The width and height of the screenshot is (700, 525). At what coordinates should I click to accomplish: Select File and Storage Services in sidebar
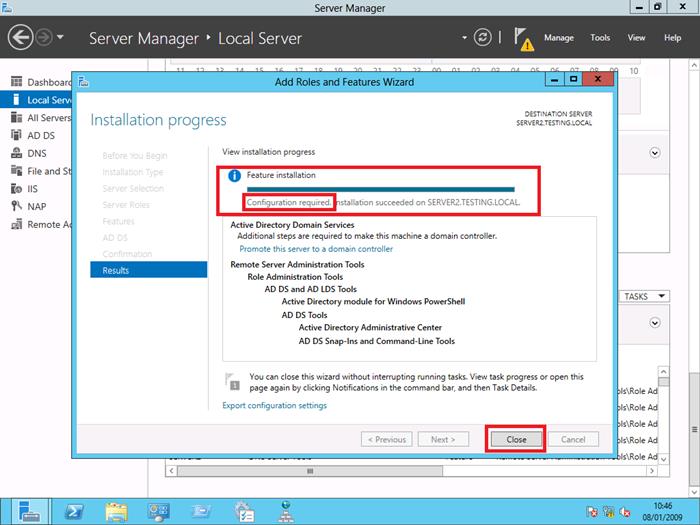coord(37,171)
